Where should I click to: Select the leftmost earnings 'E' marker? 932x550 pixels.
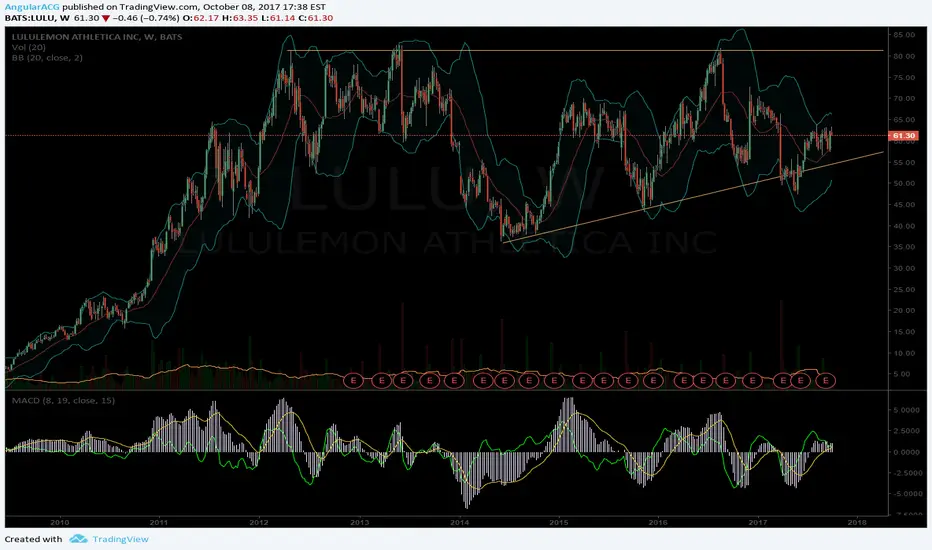[354, 380]
